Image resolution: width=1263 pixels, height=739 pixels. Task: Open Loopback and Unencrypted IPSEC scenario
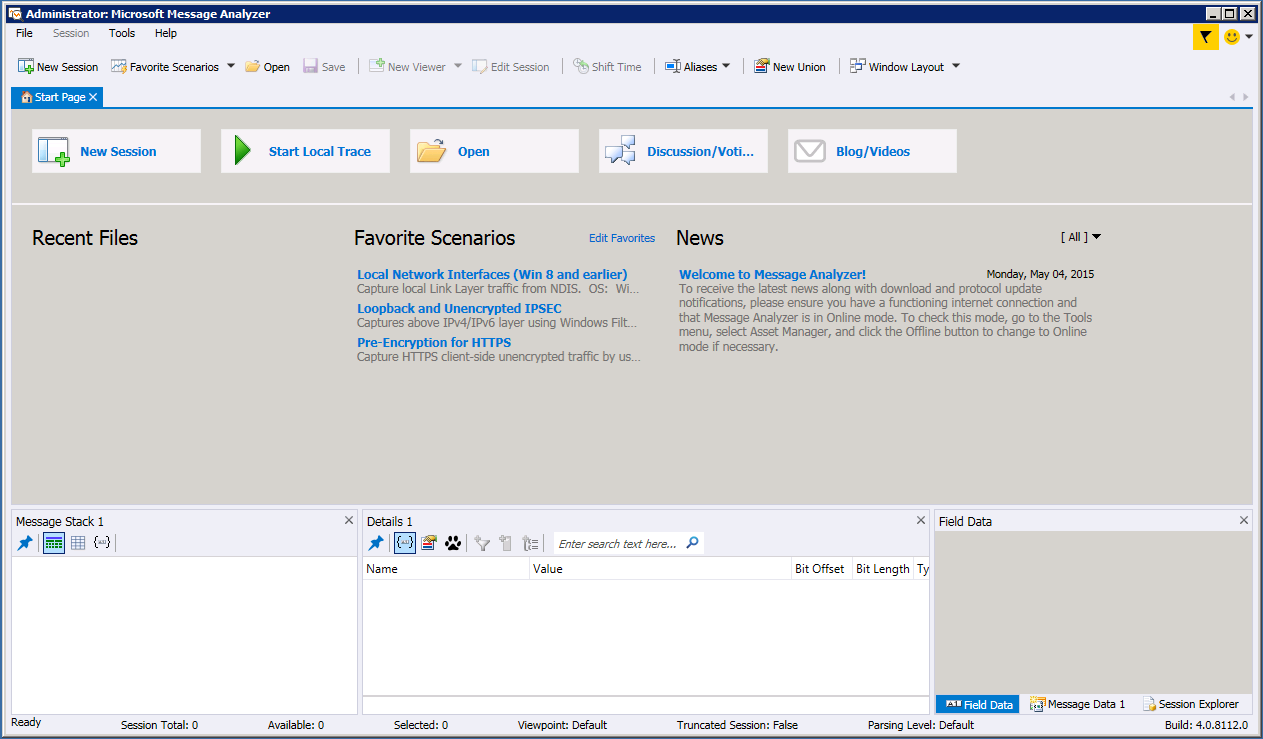(x=459, y=308)
